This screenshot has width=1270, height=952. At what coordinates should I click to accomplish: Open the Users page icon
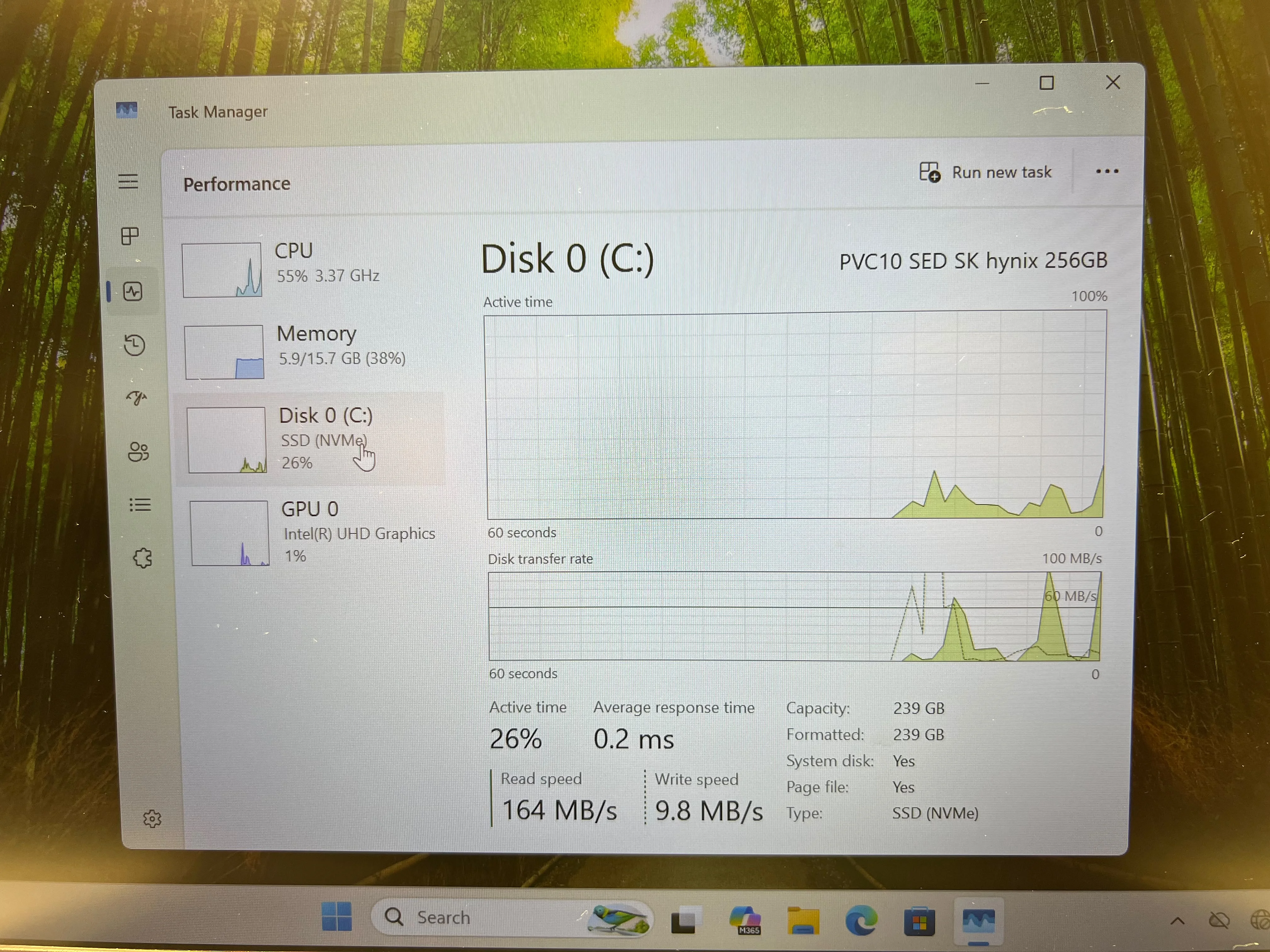138,452
